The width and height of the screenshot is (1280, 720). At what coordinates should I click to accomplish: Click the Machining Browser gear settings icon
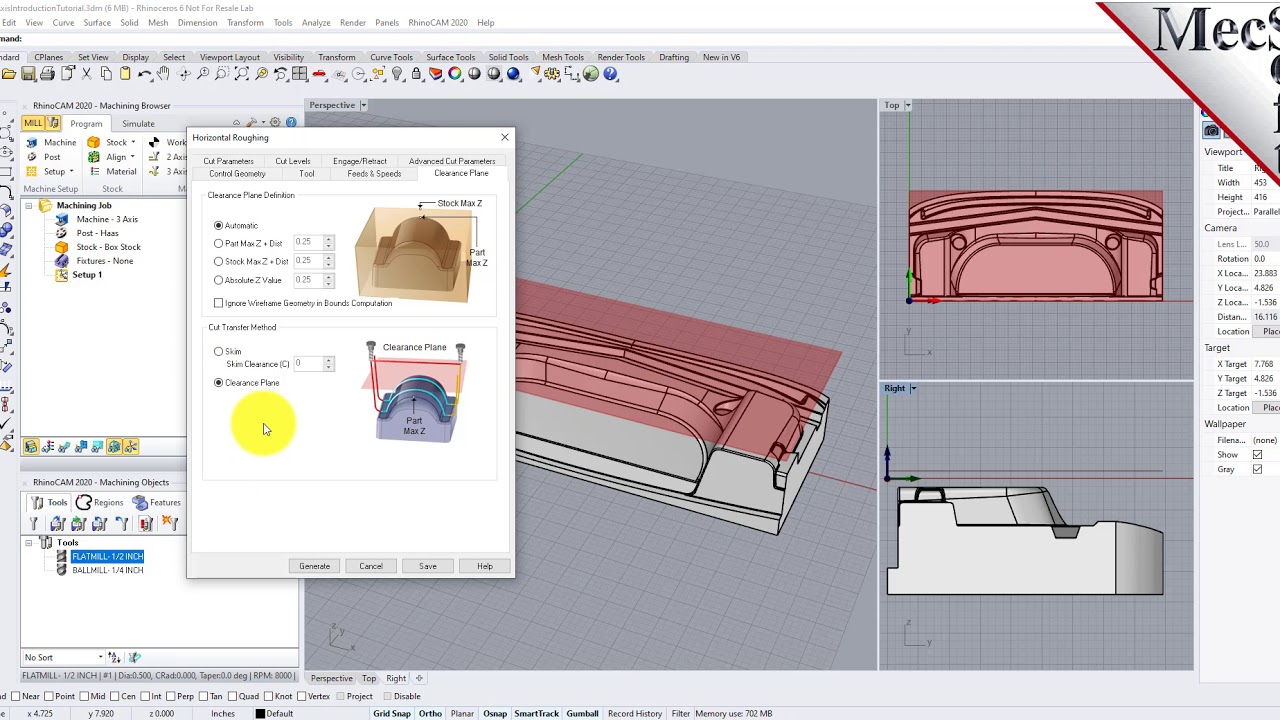[275, 123]
